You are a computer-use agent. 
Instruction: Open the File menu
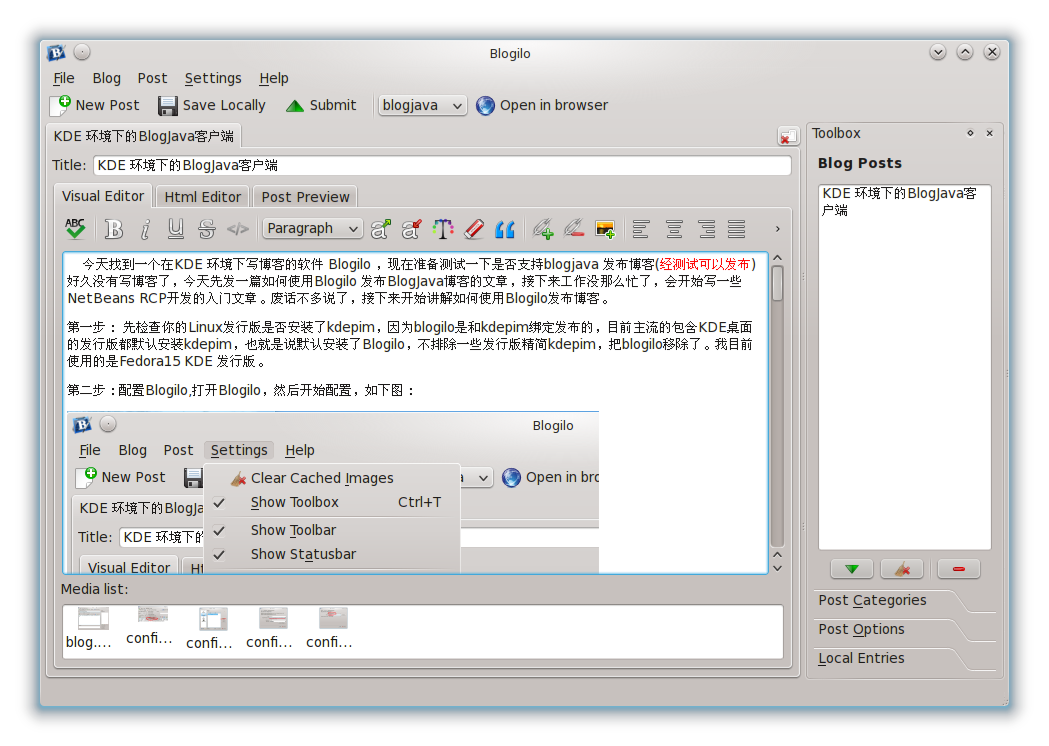tap(64, 78)
